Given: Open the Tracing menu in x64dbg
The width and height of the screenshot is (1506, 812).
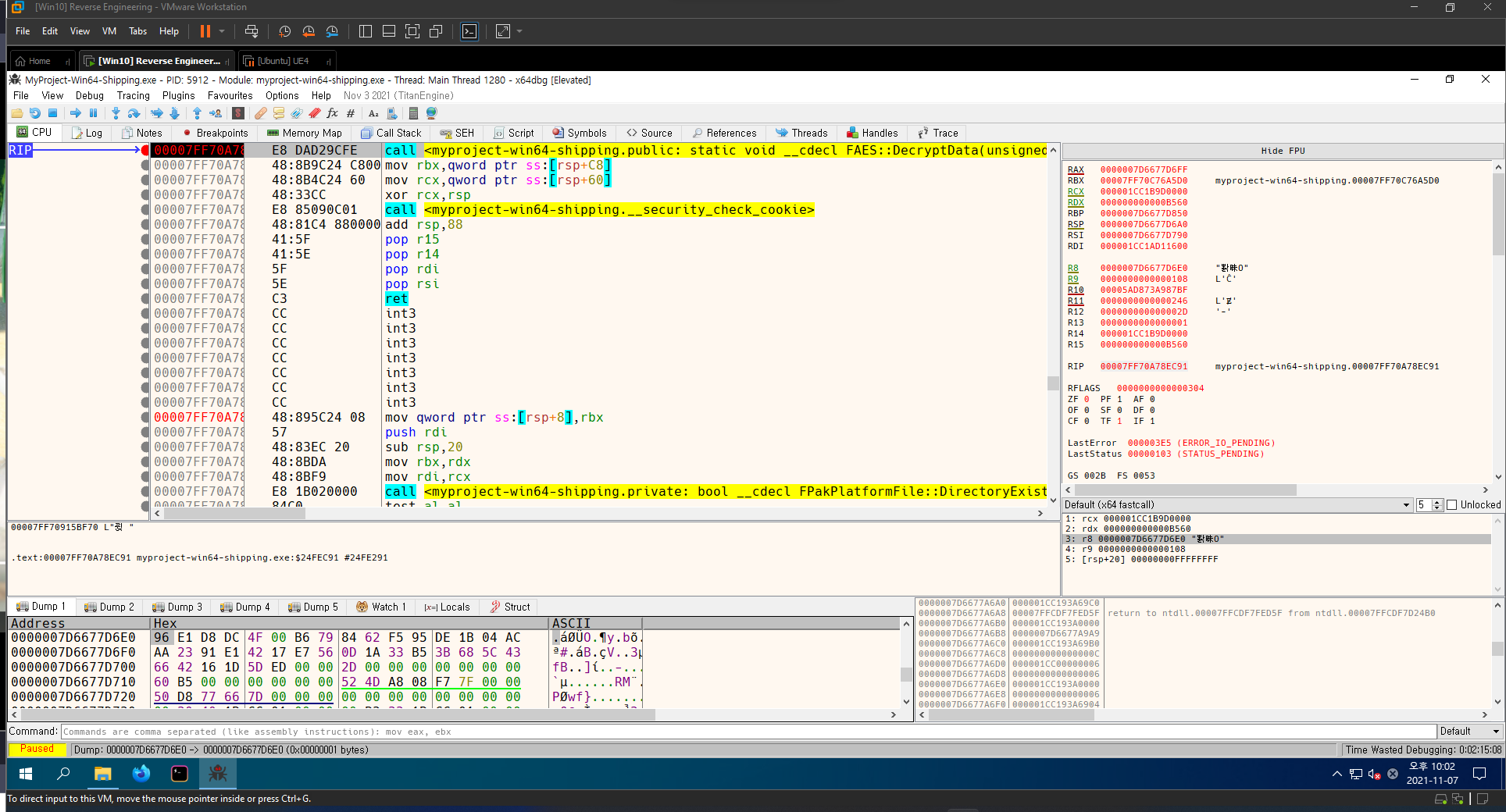Looking at the screenshot, I should [x=133, y=95].
